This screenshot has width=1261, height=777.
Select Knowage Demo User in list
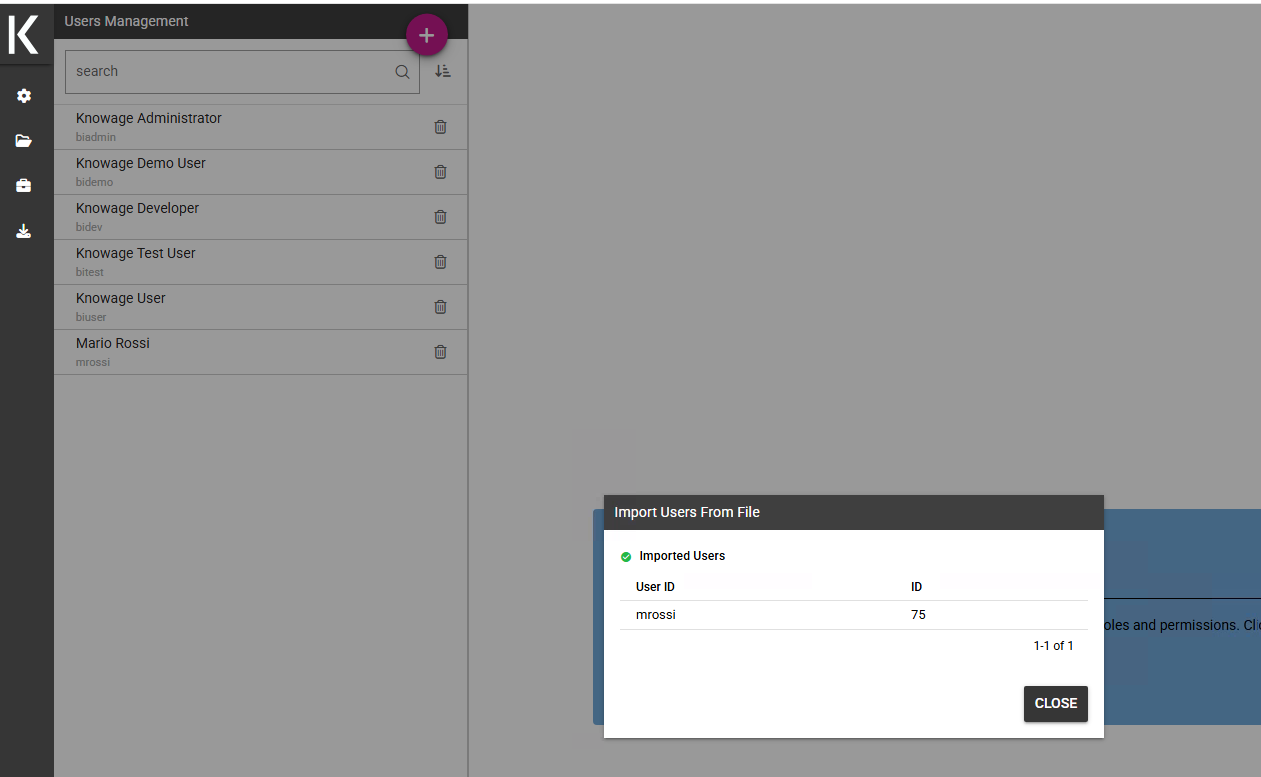click(x=260, y=172)
